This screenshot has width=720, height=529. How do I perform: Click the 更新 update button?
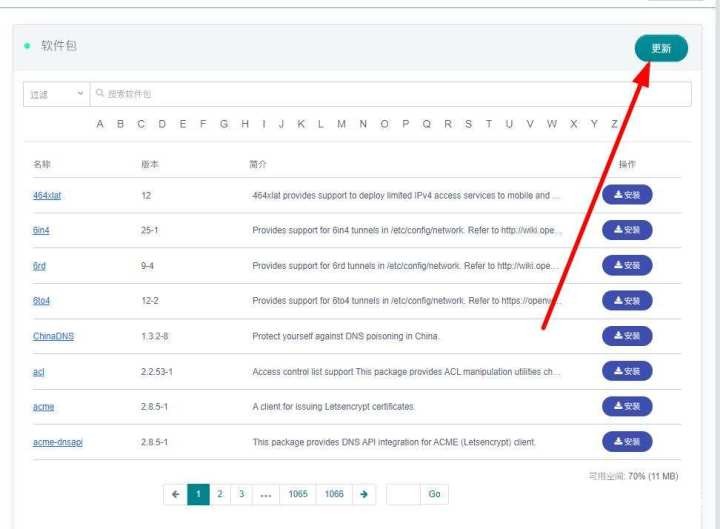[661, 48]
